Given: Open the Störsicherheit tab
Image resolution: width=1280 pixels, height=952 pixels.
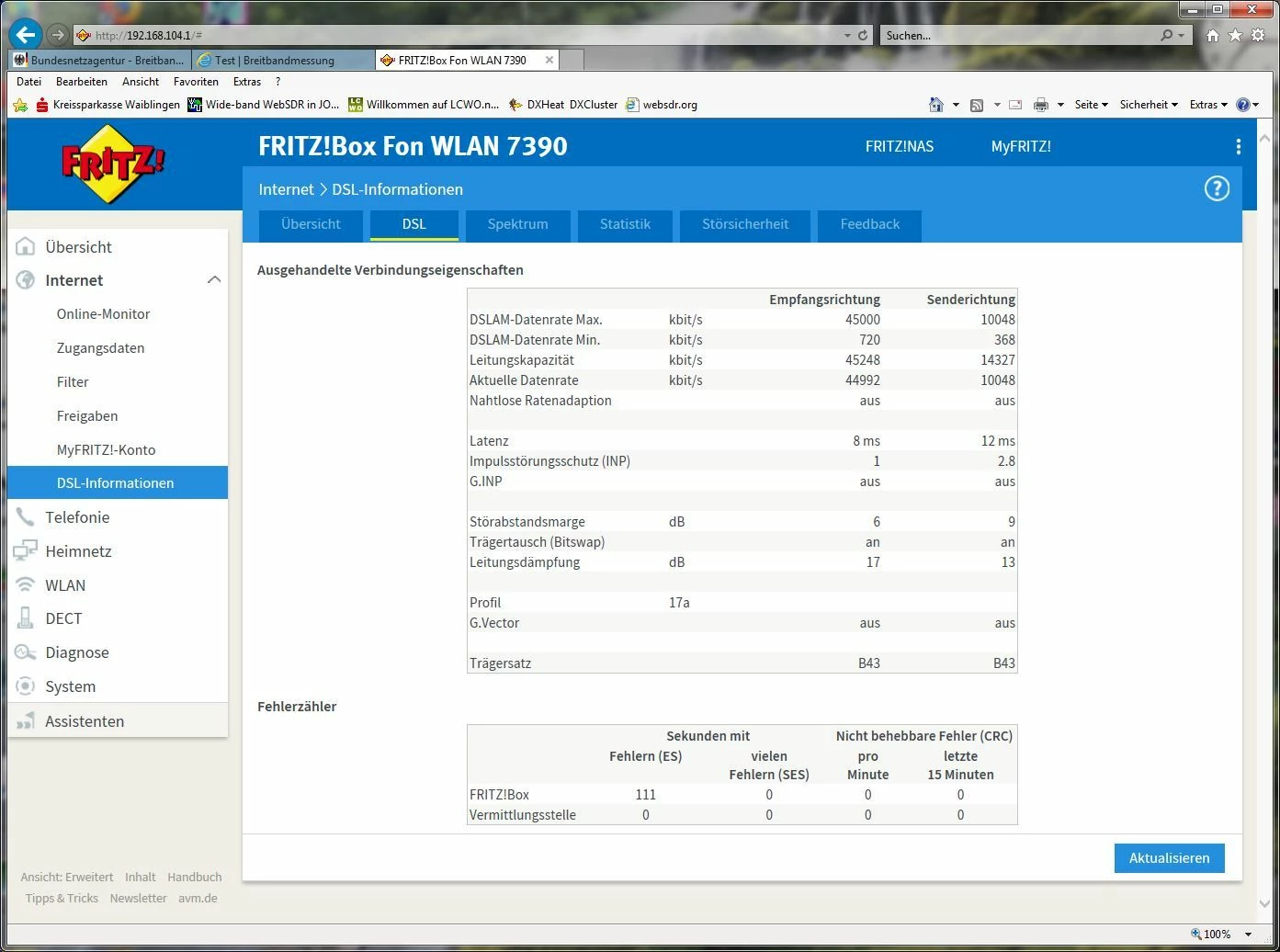Looking at the screenshot, I should click(x=744, y=224).
